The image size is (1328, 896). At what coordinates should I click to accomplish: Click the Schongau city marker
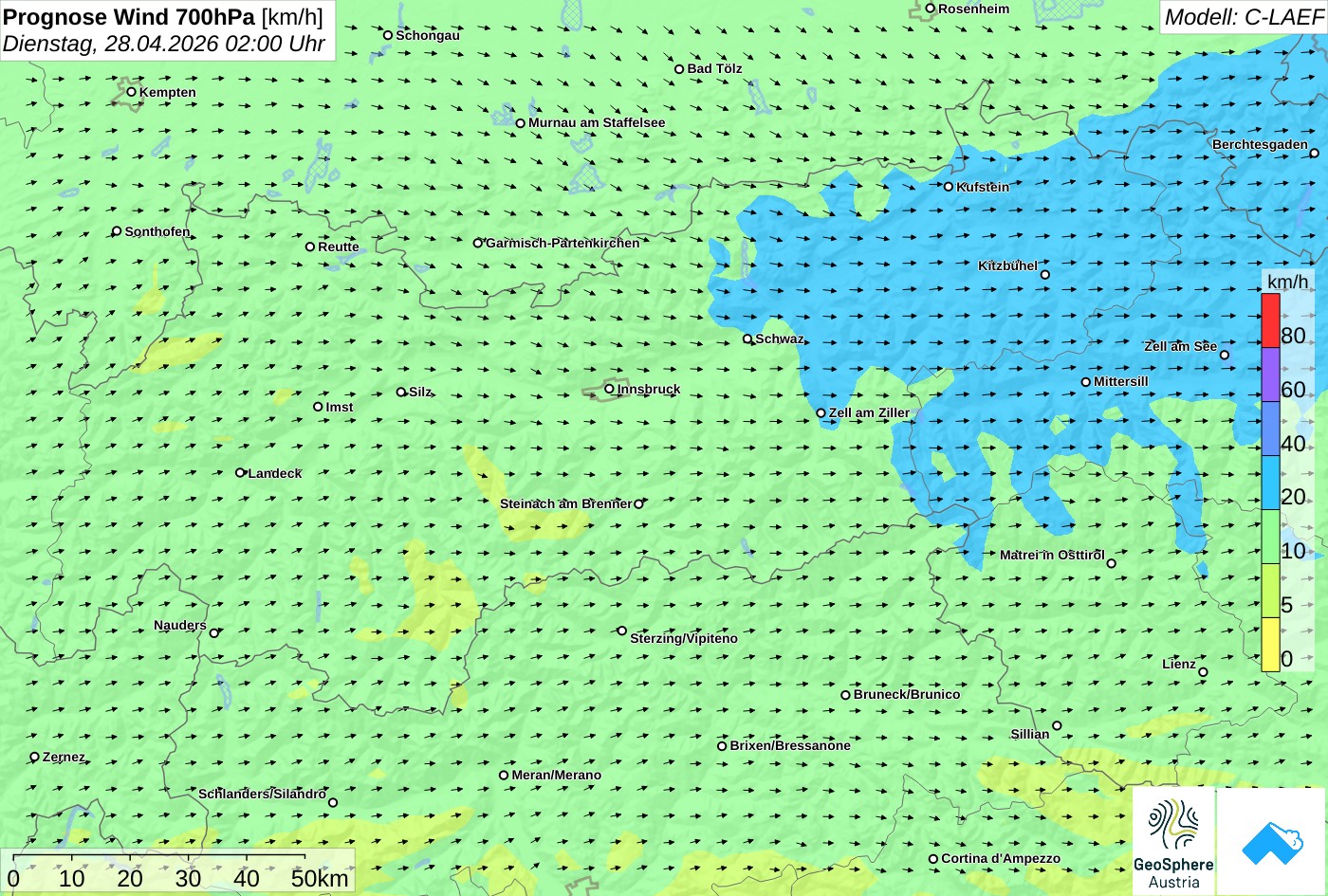pyautogui.click(x=388, y=35)
